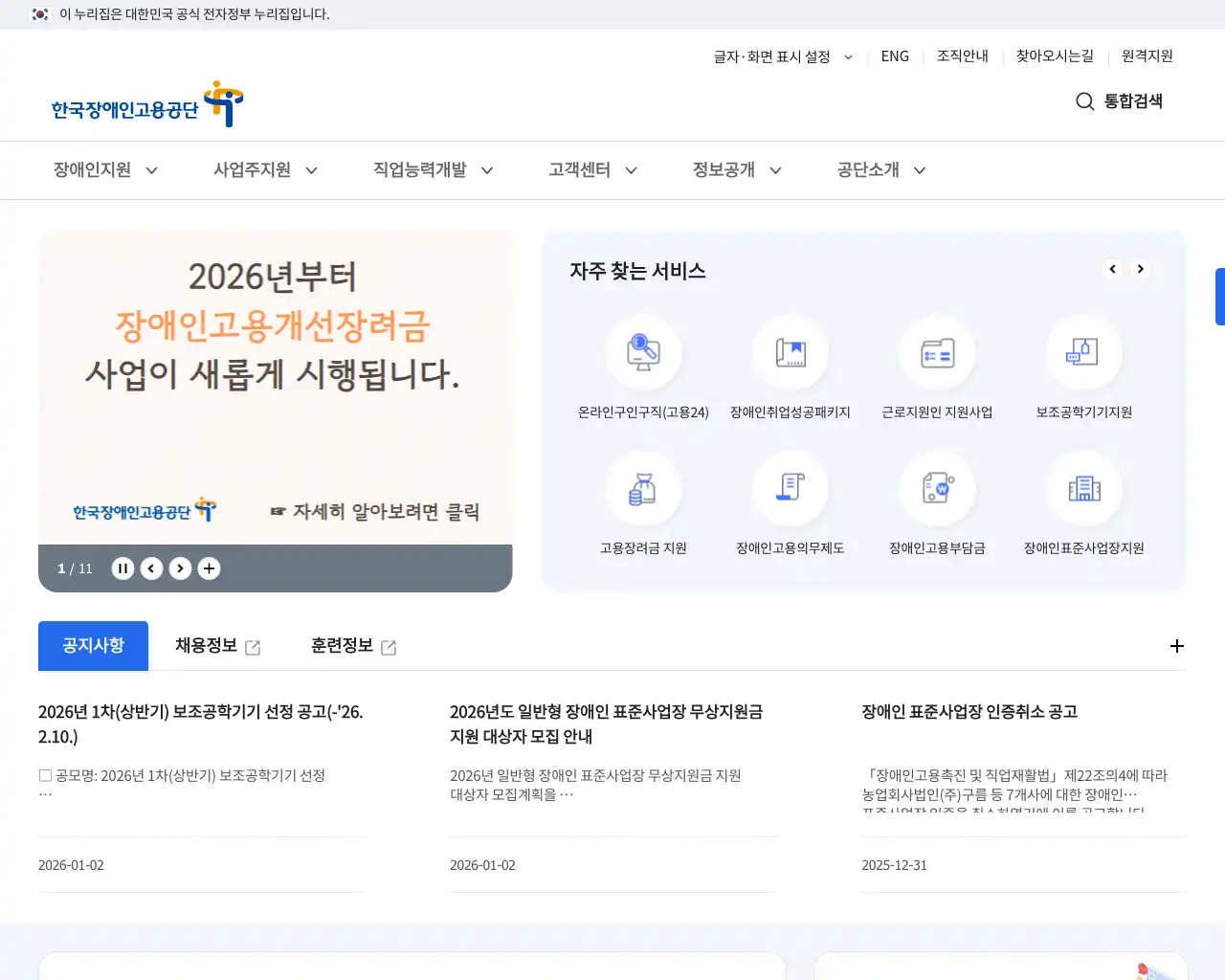1225x980 pixels.
Task: Open 채용정보 via its external link icon
Action: [x=253, y=646]
